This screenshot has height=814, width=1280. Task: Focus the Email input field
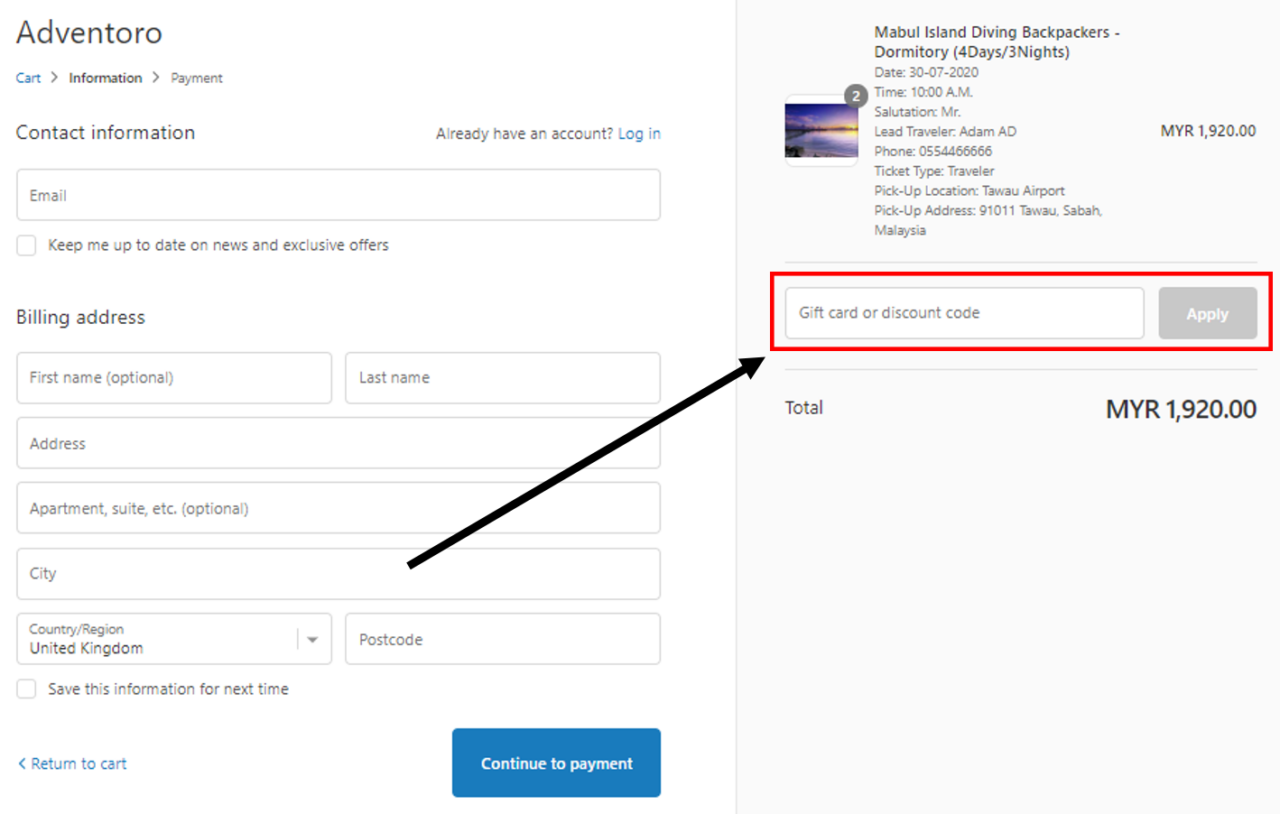pos(338,195)
